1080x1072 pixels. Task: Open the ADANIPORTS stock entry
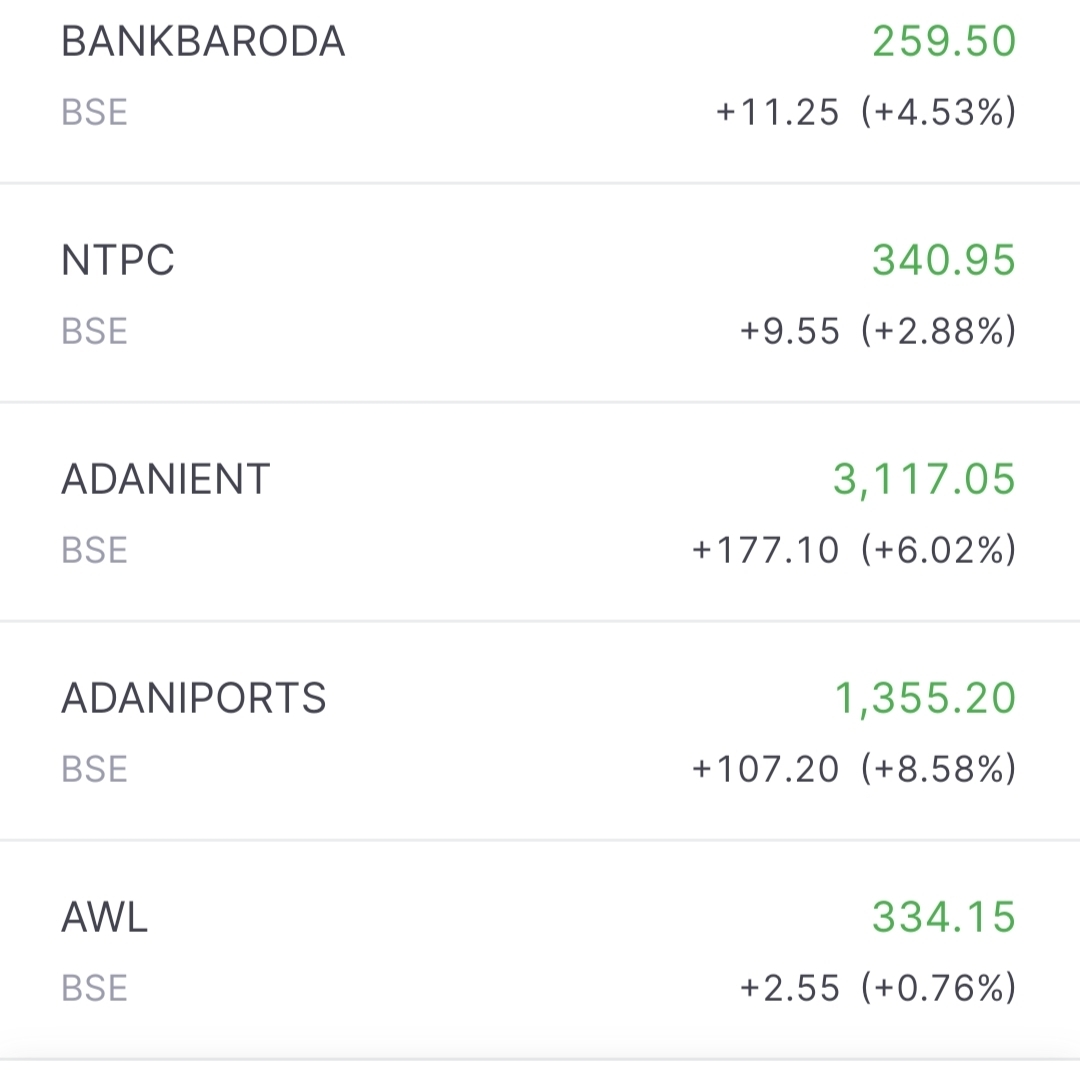point(194,698)
